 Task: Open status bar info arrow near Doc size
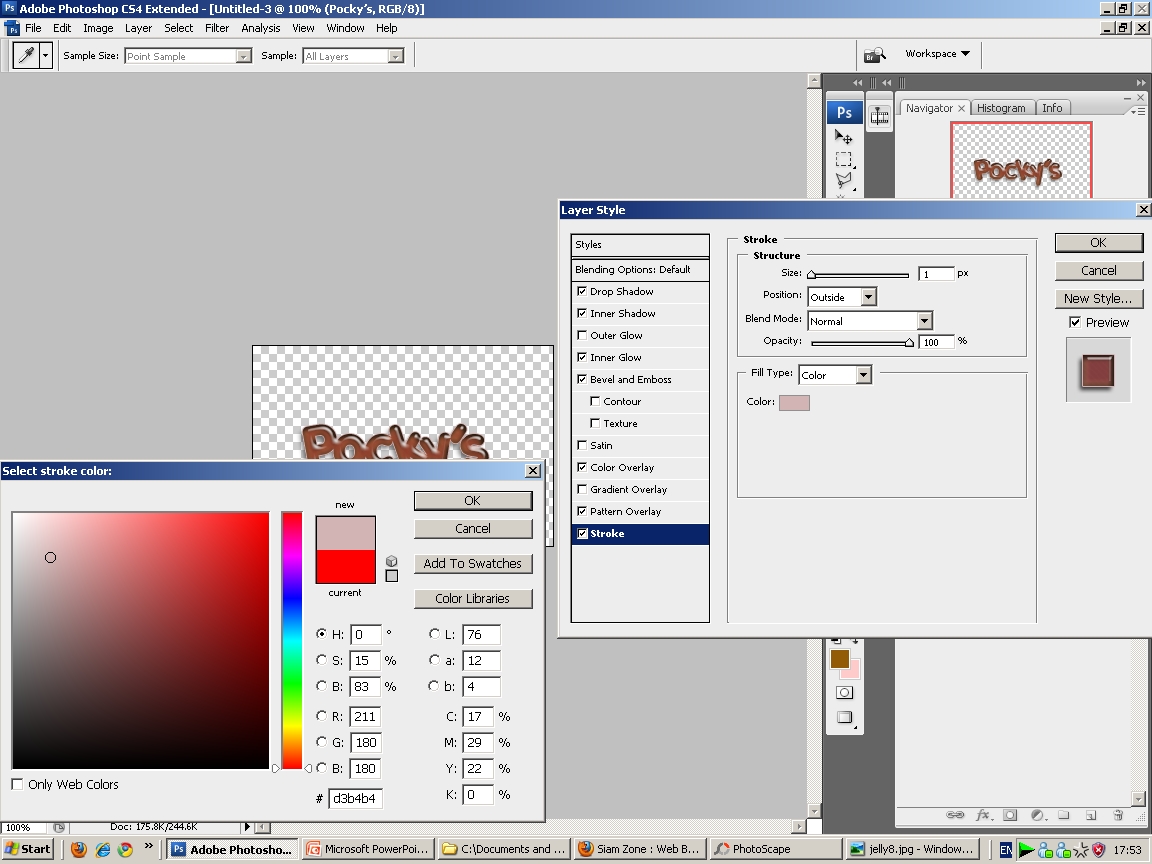247,827
